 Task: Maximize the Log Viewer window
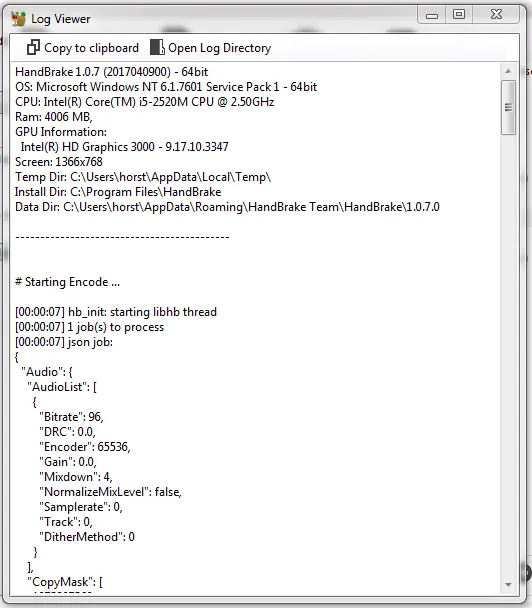coord(459,15)
